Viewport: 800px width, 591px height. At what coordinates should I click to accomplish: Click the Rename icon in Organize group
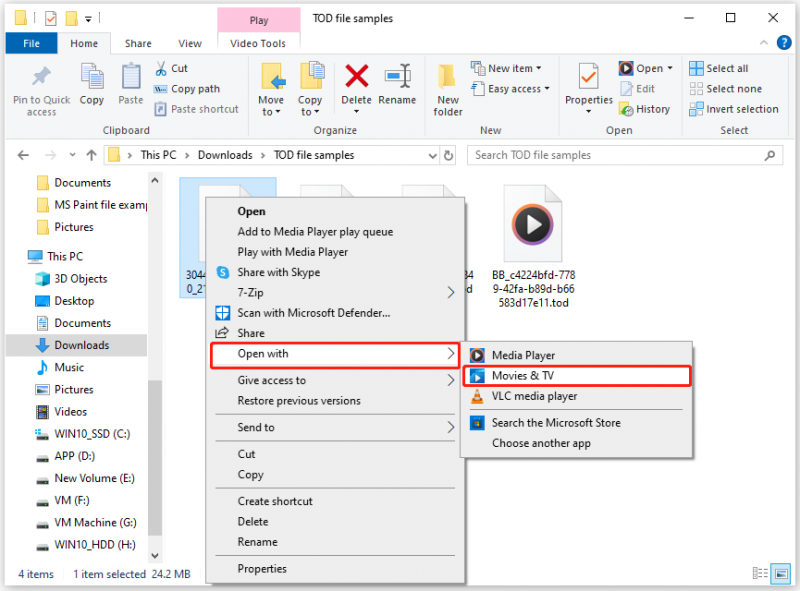pyautogui.click(x=397, y=77)
